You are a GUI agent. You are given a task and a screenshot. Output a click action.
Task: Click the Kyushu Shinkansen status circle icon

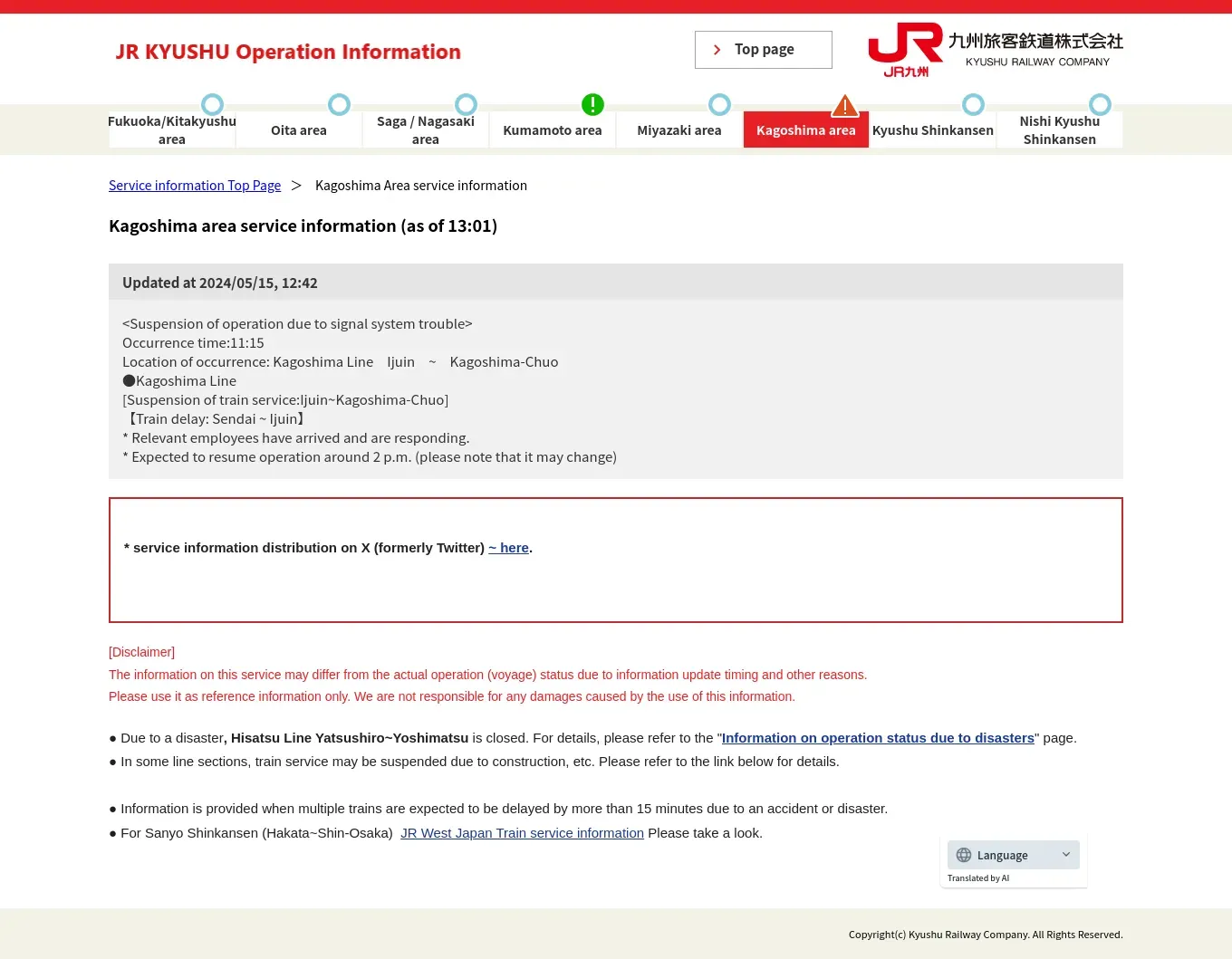[973, 104]
